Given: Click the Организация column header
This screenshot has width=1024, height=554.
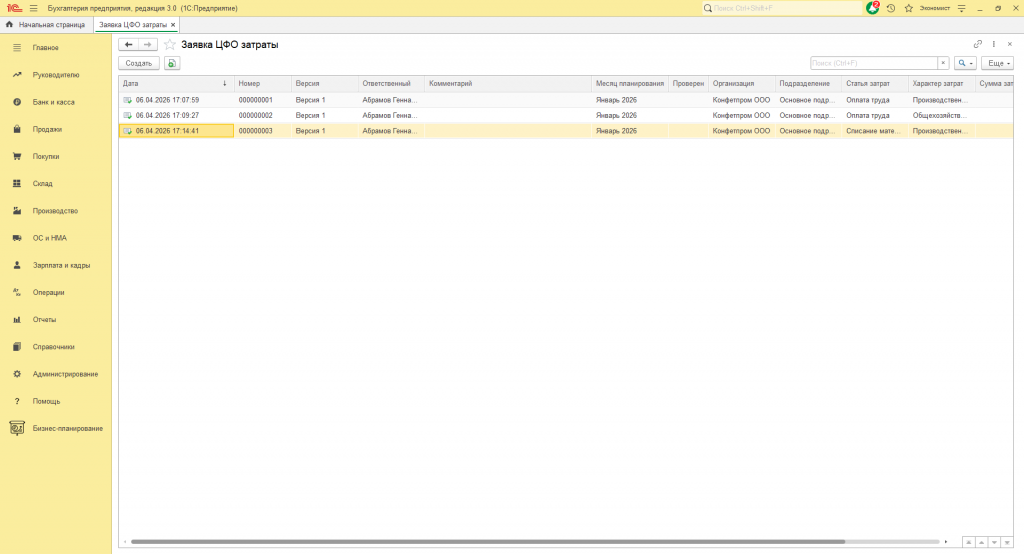Looking at the screenshot, I should pyautogui.click(x=742, y=84).
